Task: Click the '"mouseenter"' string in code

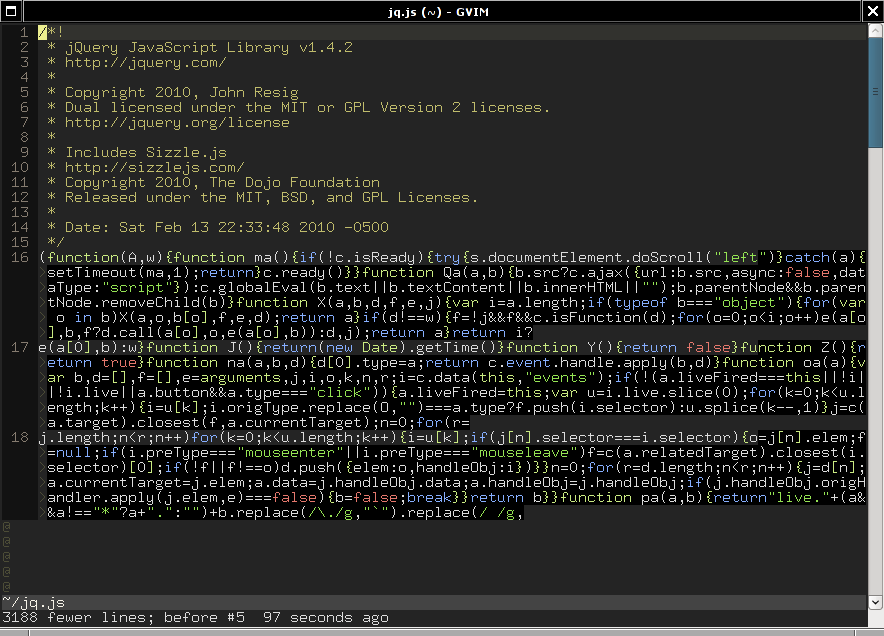Action: pos(289,453)
